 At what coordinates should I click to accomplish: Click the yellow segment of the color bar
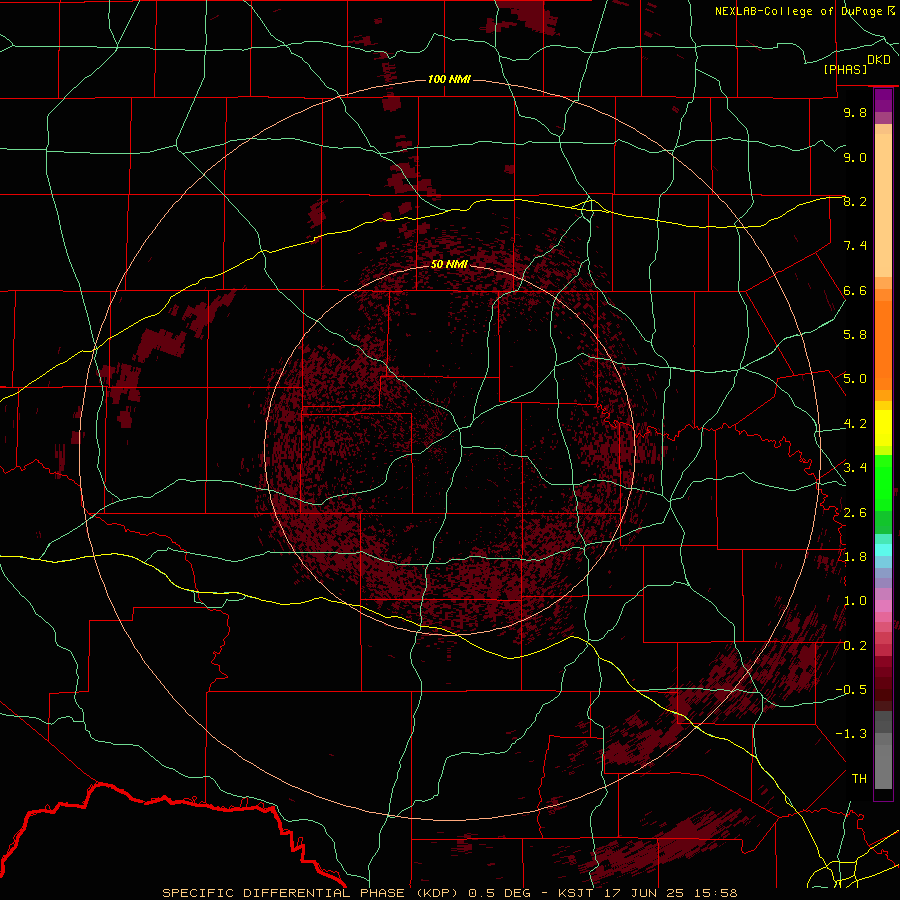(883, 428)
